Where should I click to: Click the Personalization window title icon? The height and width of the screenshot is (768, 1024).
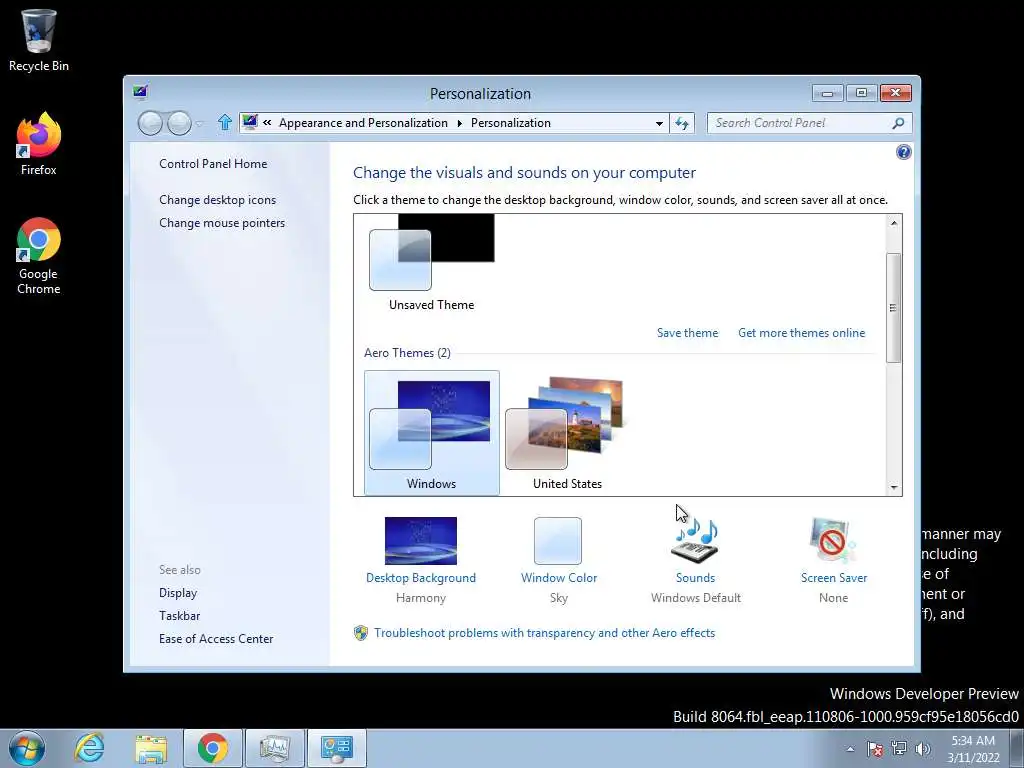140,91
